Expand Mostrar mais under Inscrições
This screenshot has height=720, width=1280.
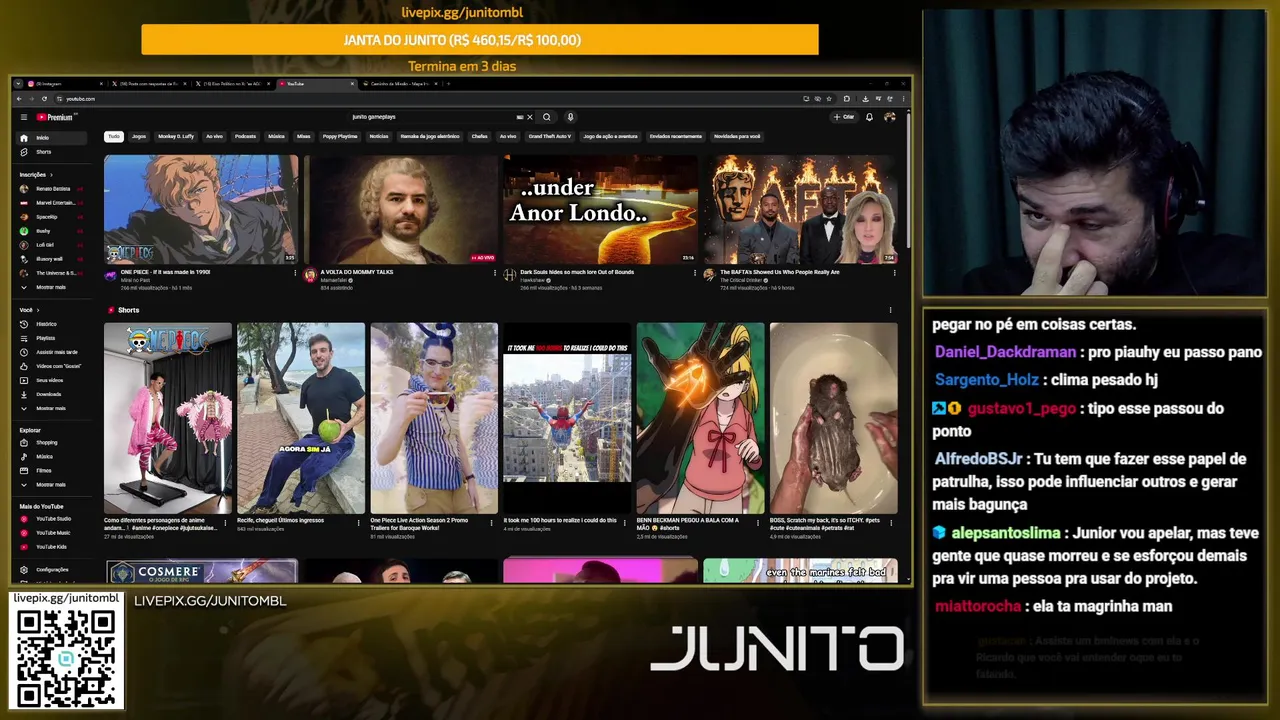click(x=52, y=287)
